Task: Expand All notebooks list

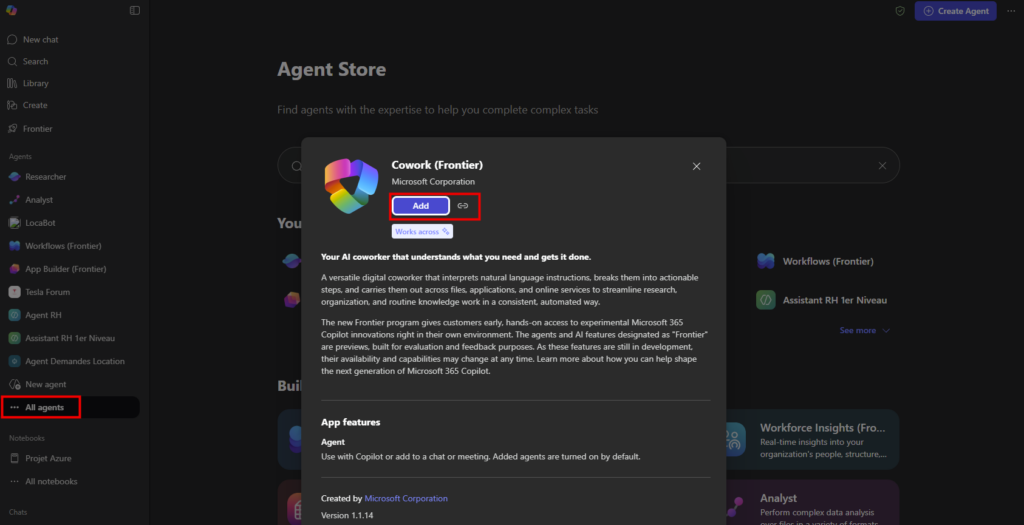Action: 50,481
